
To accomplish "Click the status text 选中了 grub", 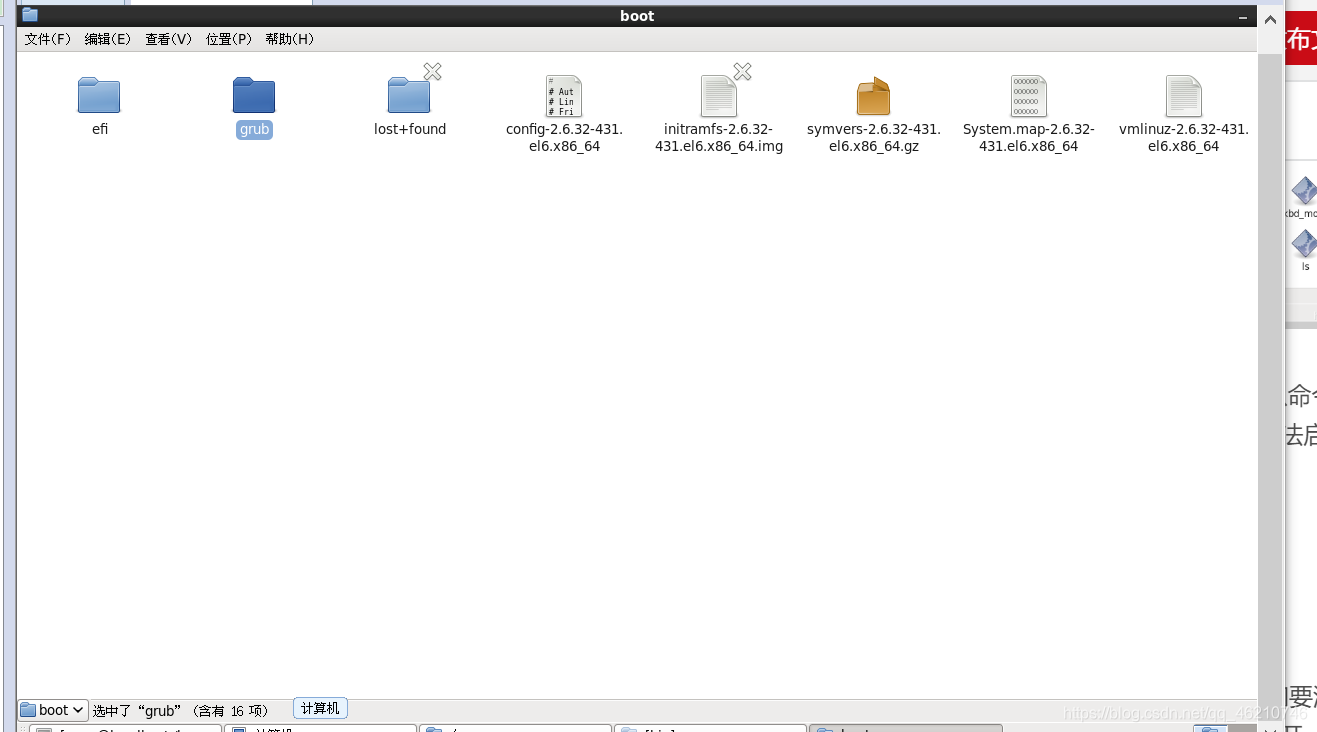I will (x=180, y=710).
